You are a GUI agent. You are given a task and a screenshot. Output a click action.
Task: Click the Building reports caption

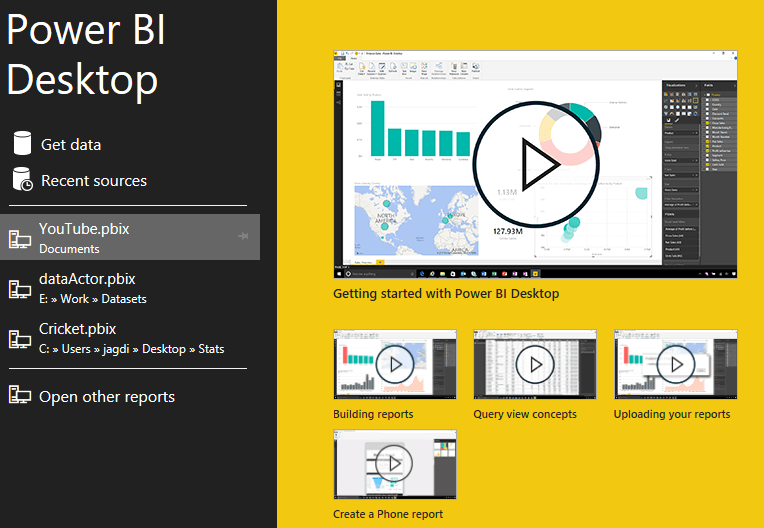pyautogui.click(x=373, y=414)
